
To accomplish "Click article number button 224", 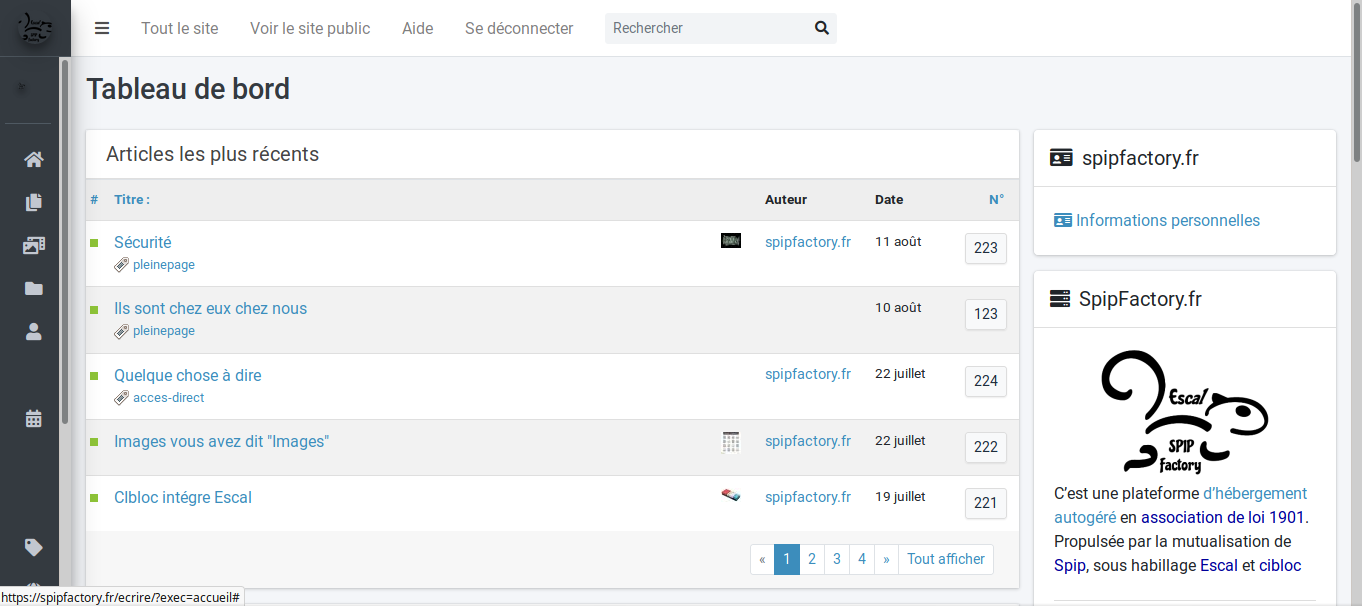I will click(x=986, y=381).
